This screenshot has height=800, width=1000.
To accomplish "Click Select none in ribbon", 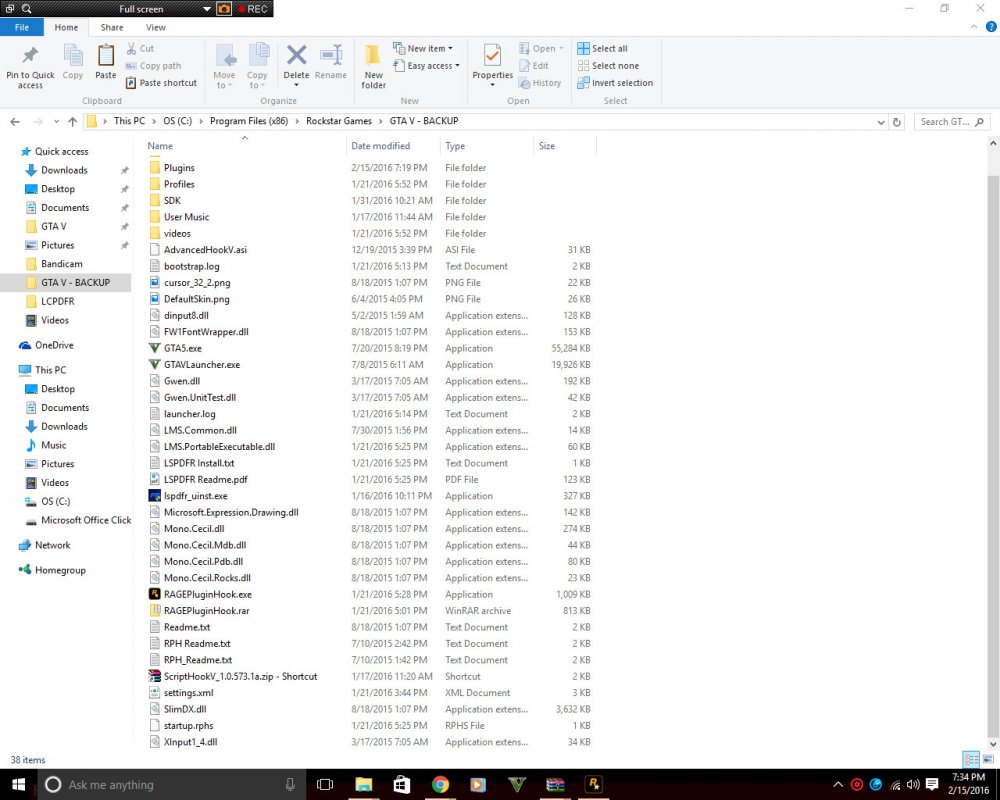I will (x=608, y=66).
